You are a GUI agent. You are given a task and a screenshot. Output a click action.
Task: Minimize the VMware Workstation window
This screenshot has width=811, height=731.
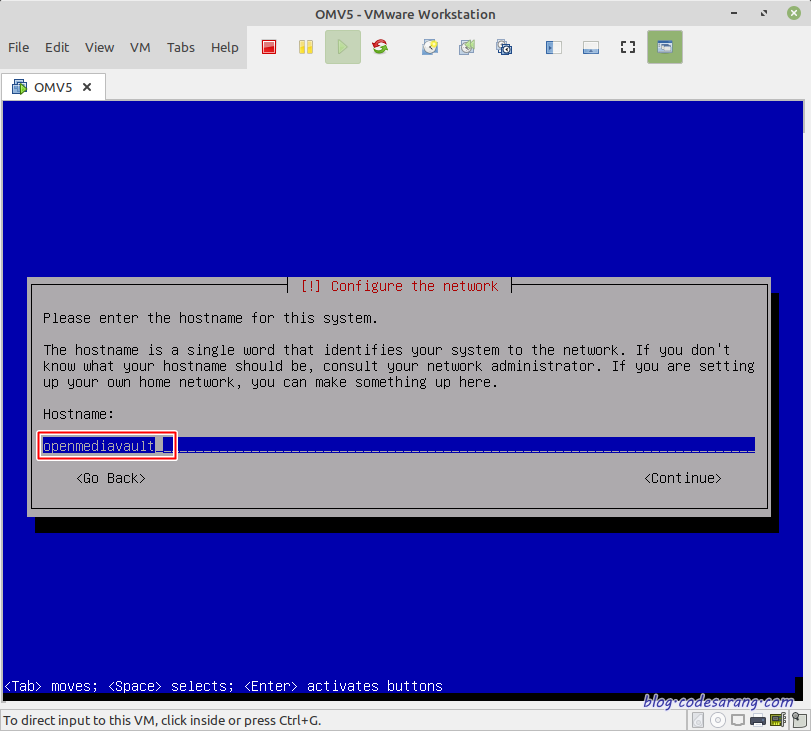coord(734,13)
